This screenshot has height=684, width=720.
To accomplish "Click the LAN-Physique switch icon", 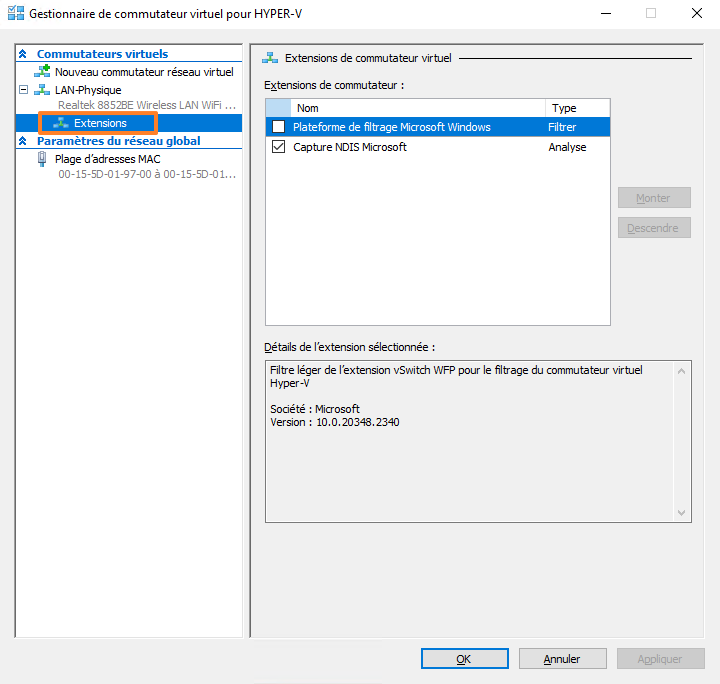I will click(x=42, y=90).
